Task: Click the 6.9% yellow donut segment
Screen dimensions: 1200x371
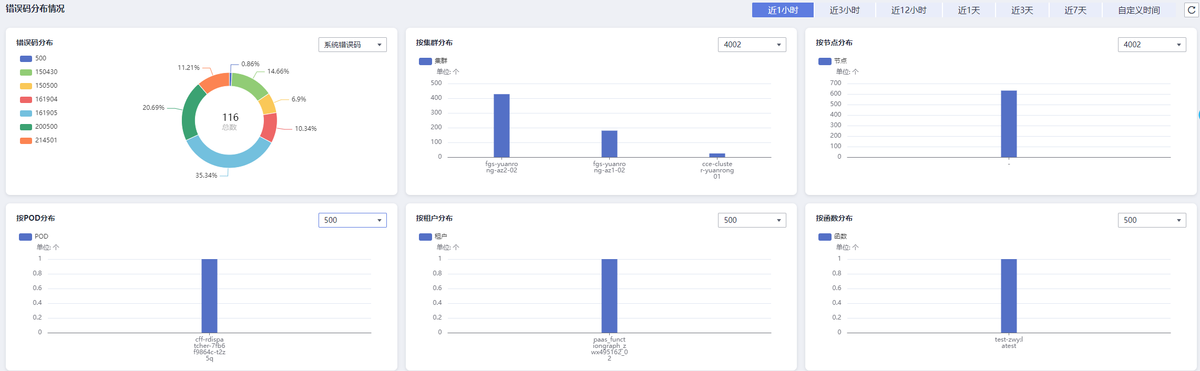Action: [x=268, y=104]
